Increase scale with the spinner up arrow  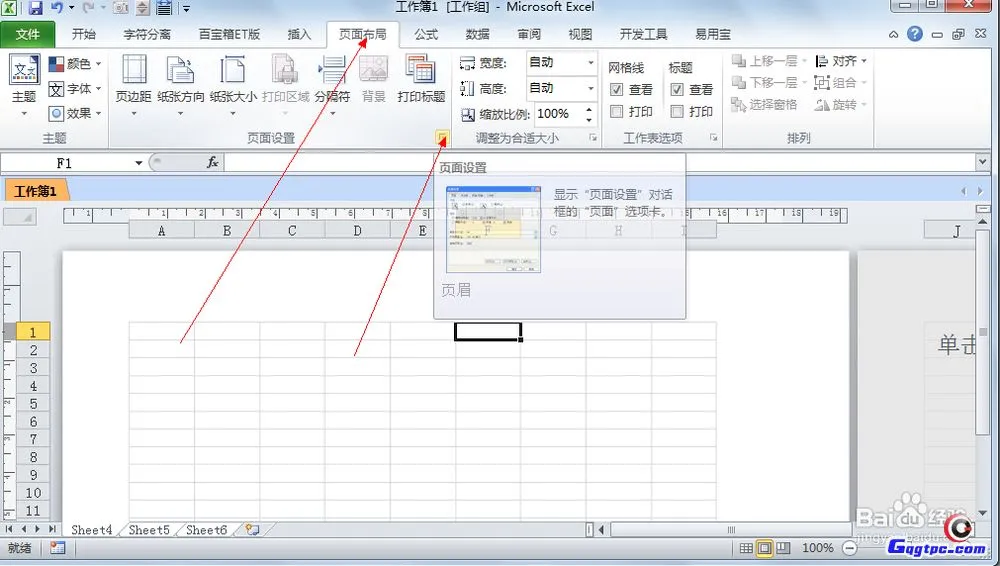[589, 110]
